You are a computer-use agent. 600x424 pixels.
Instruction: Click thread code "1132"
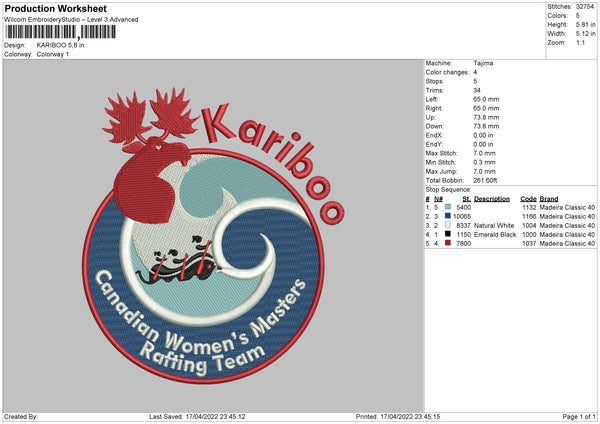529,207
